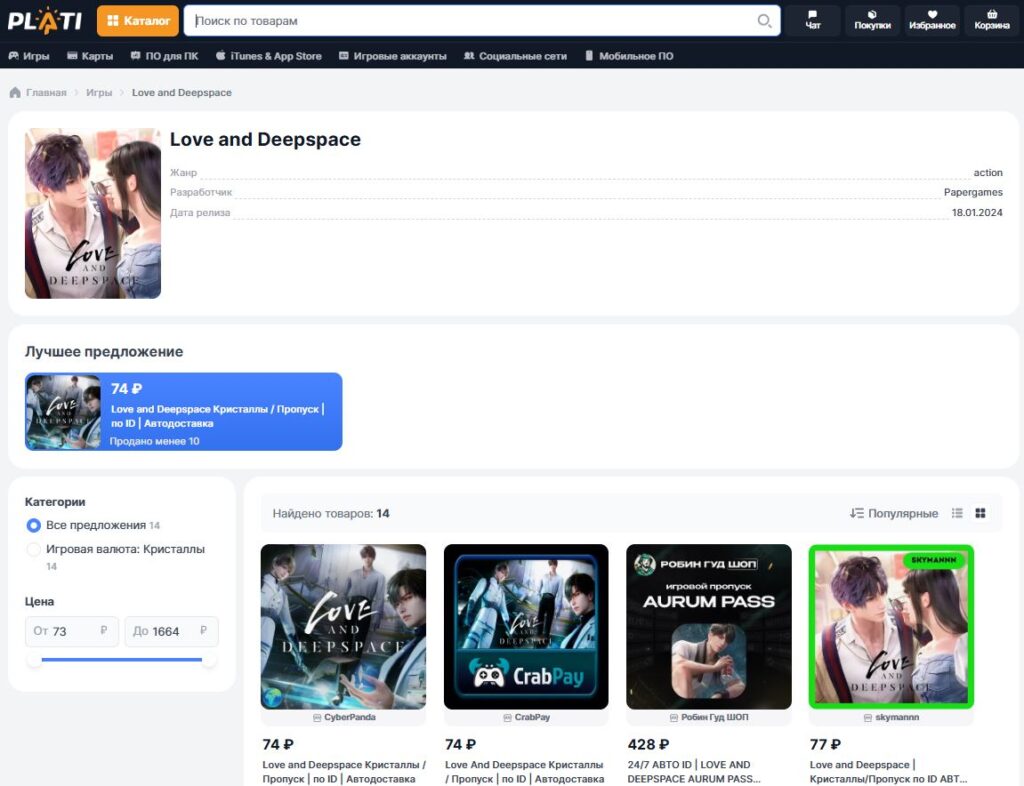
Task: Open 24/7 АВТО ID AURUM PASS title
Action: 694,772
